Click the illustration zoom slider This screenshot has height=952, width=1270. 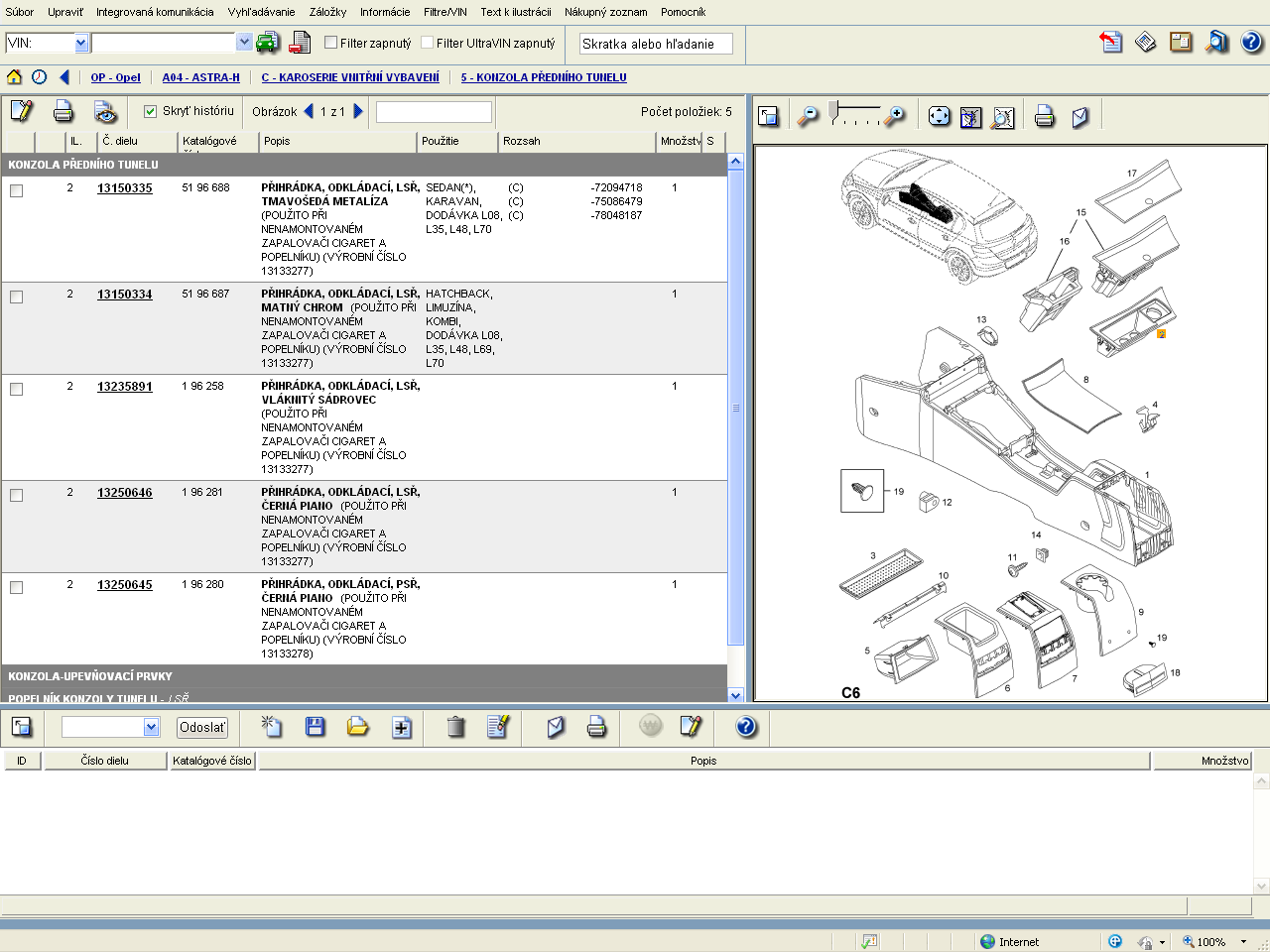pos(834,110)
